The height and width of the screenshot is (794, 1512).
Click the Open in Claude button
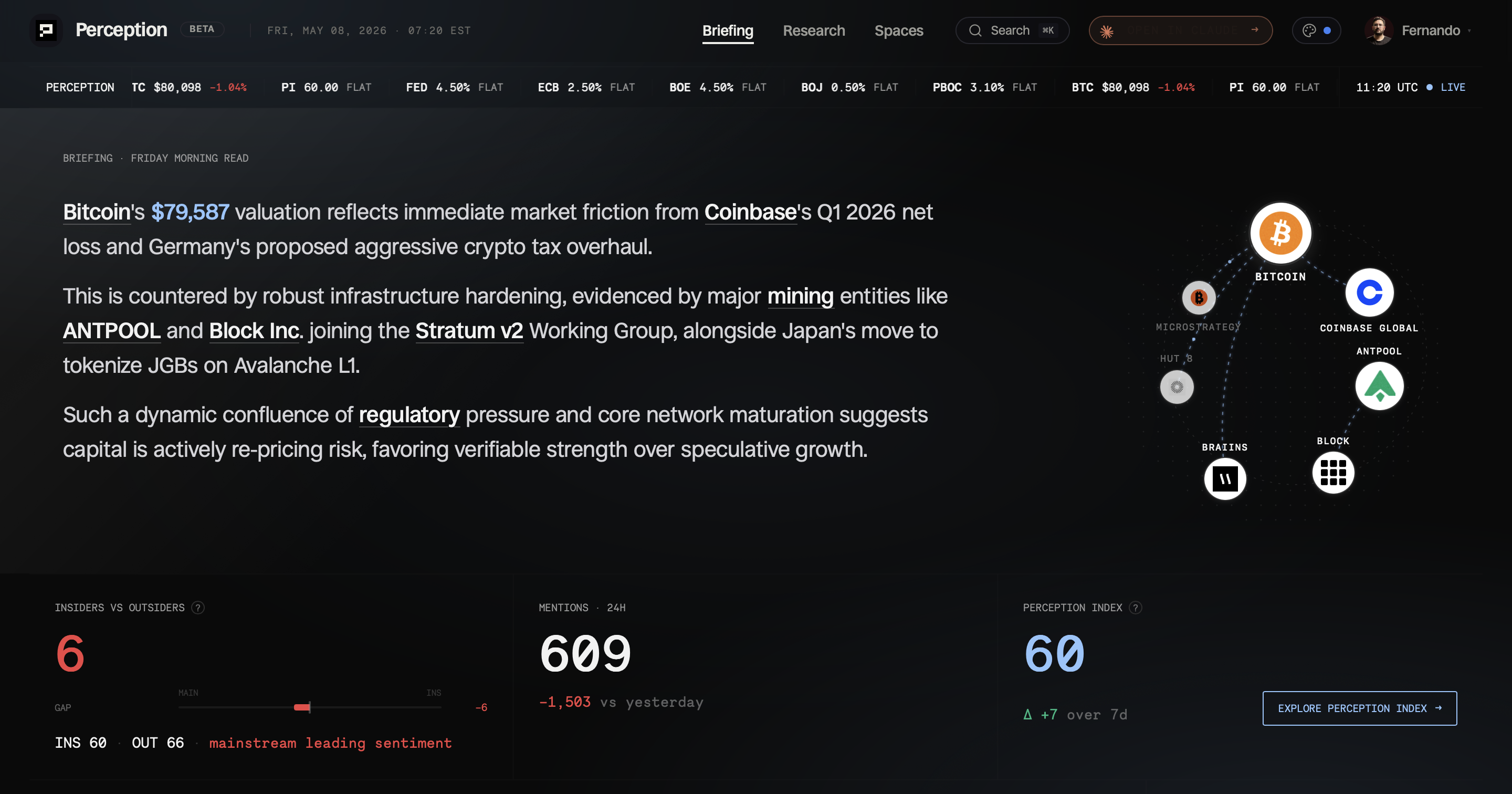coord(1180,30)
